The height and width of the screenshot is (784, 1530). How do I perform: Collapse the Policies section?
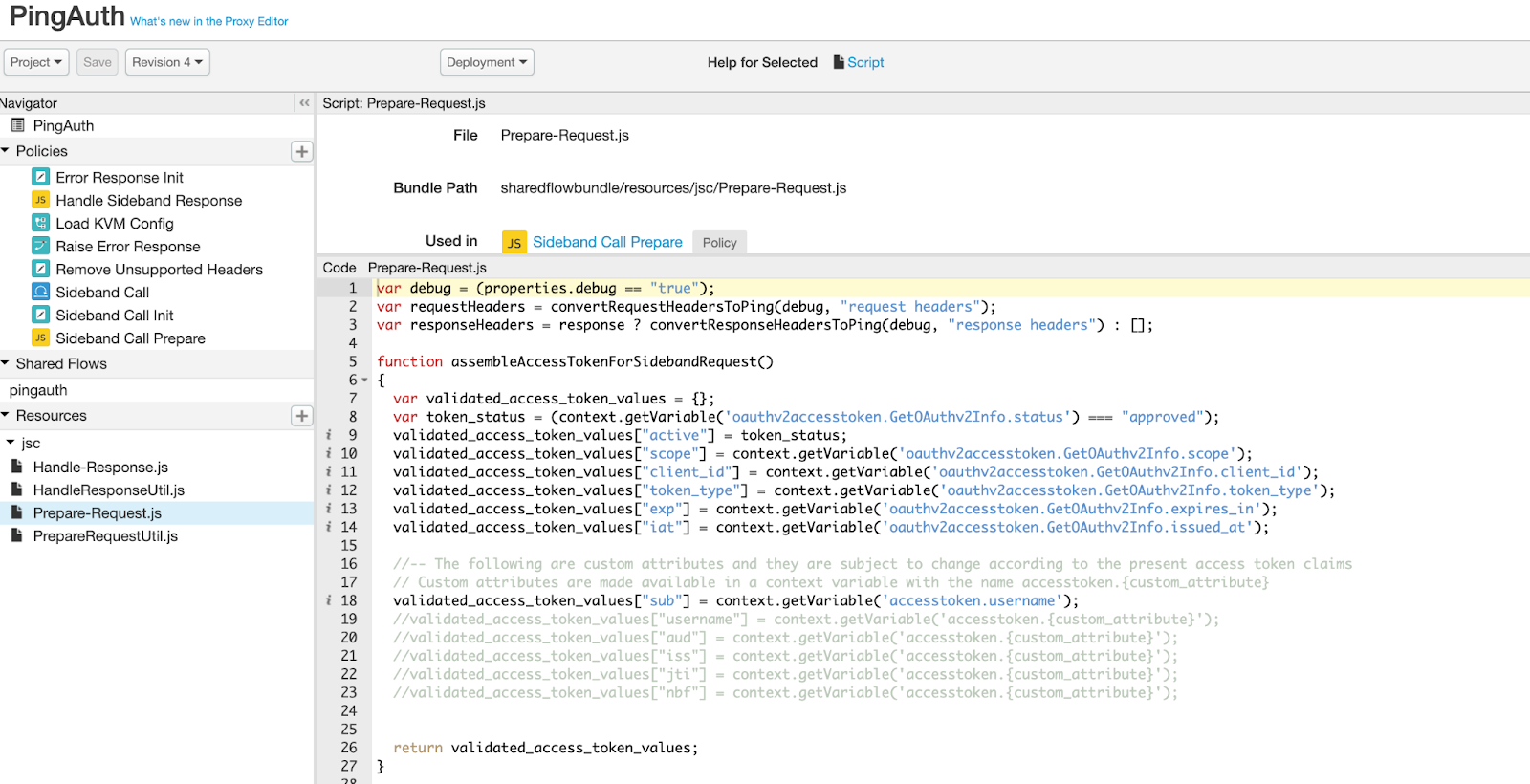6,151
